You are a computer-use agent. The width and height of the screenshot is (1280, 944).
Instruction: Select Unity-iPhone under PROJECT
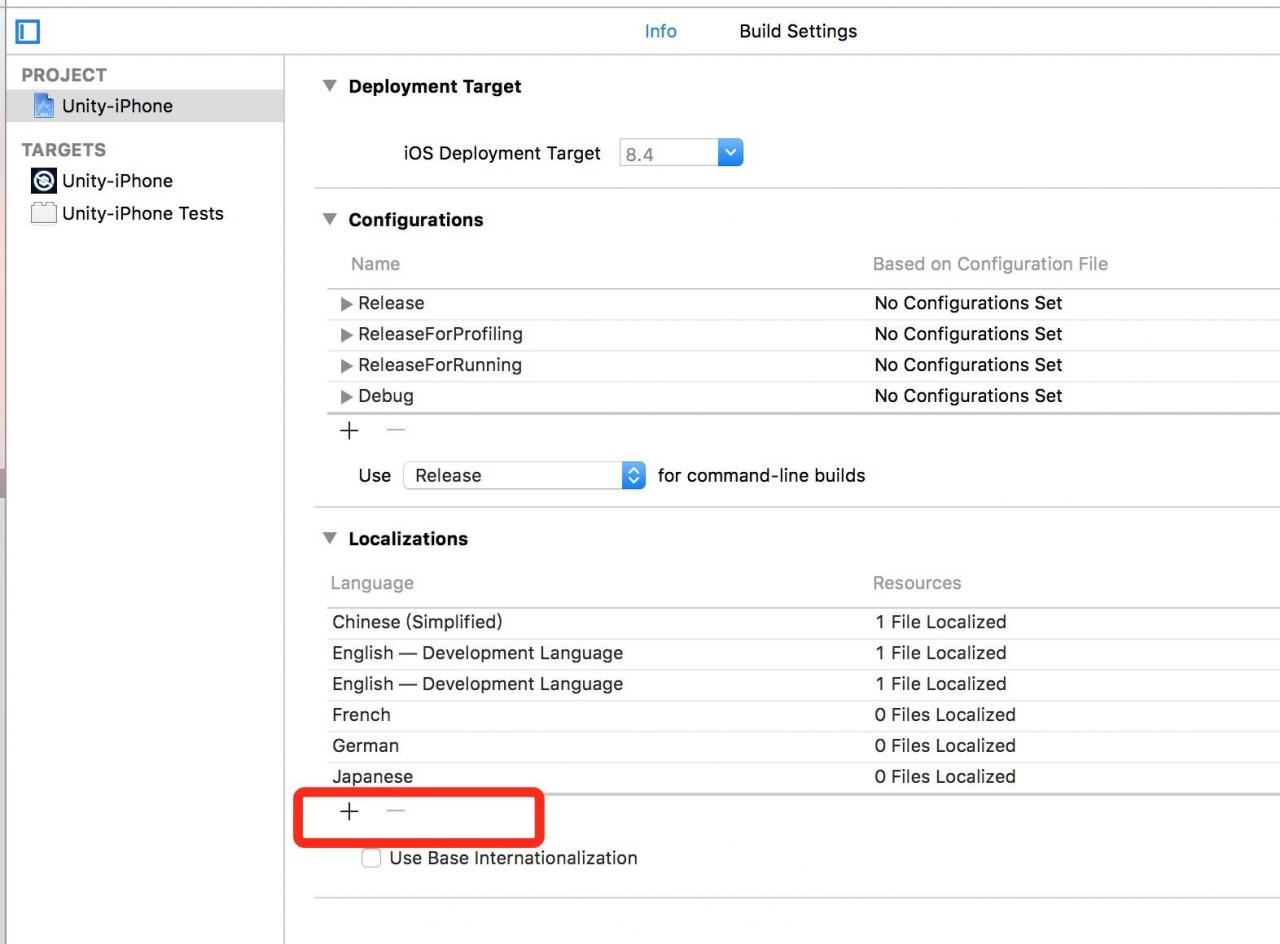[x=145, y=106]
